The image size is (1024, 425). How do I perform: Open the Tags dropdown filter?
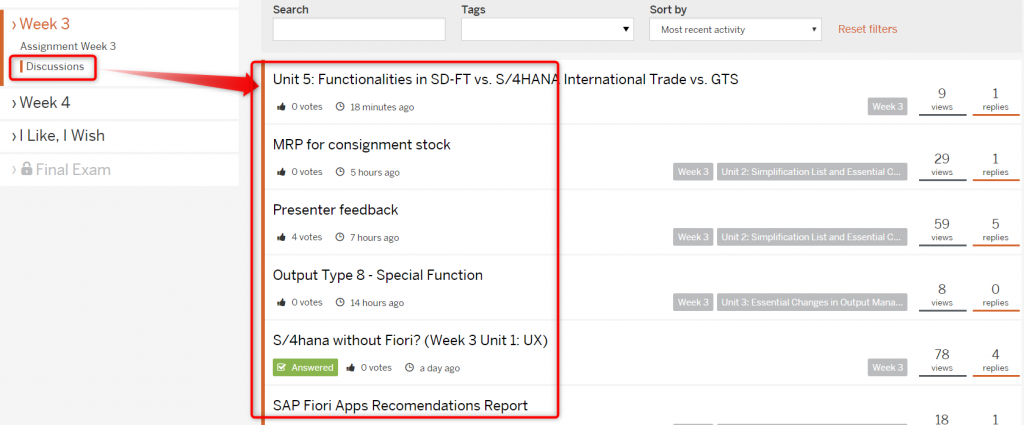pyautogui.click(x=547, y=29)
